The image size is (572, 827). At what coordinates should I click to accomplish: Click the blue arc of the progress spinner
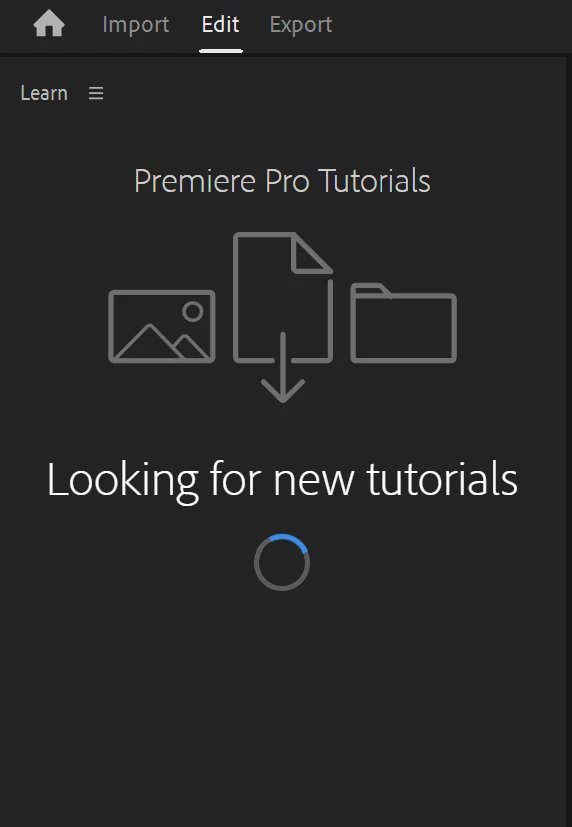point(294,541)
